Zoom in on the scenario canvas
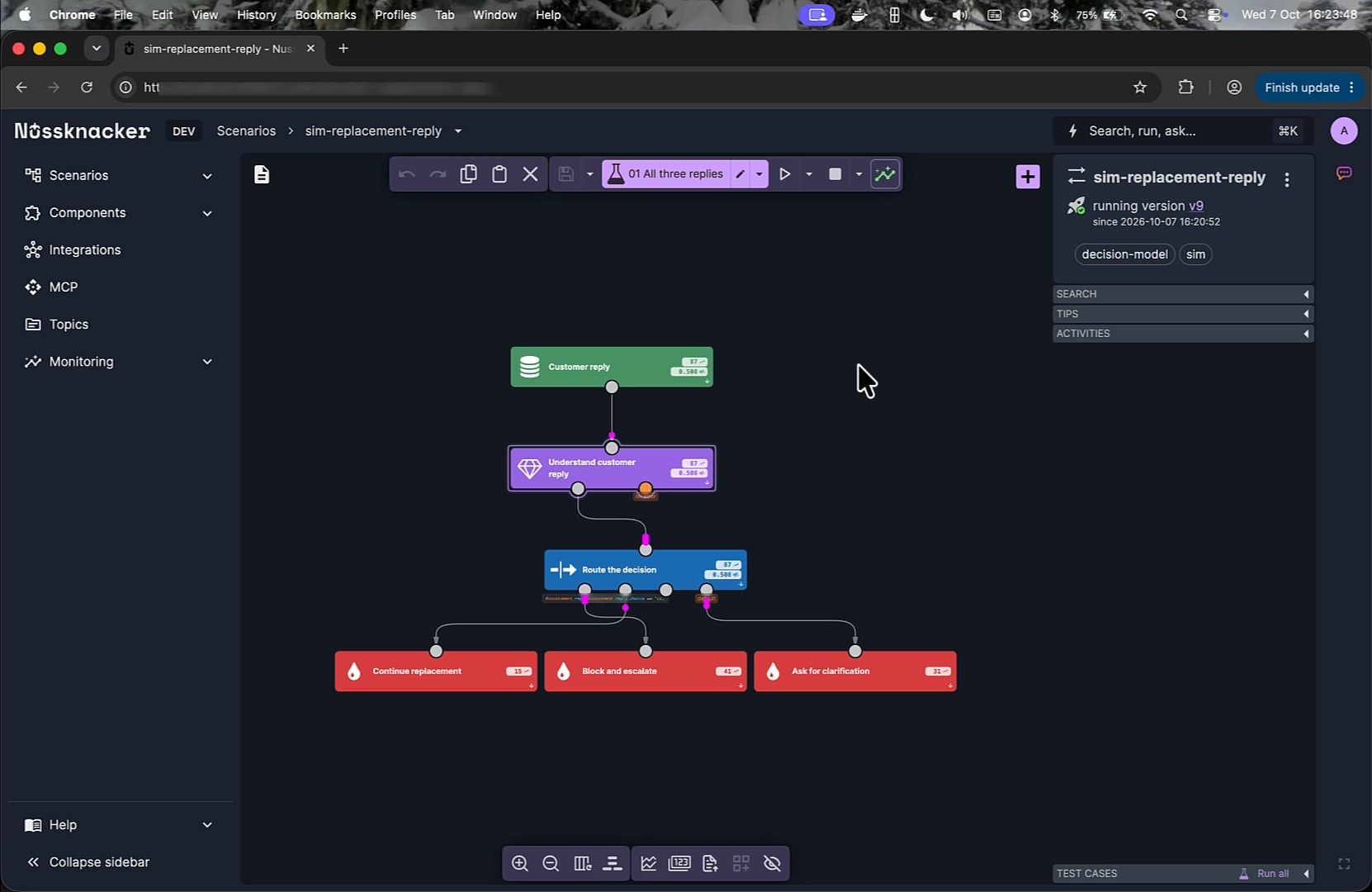 (520, 863)
